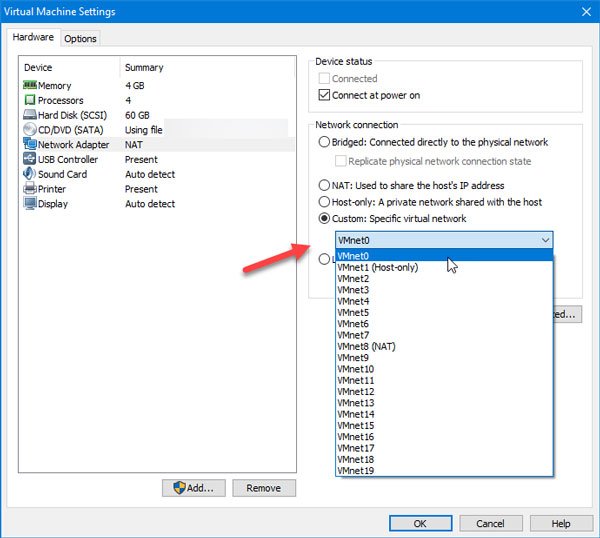Select the Sound Card speaker icon
600x538 pixels.
[30, 174]
